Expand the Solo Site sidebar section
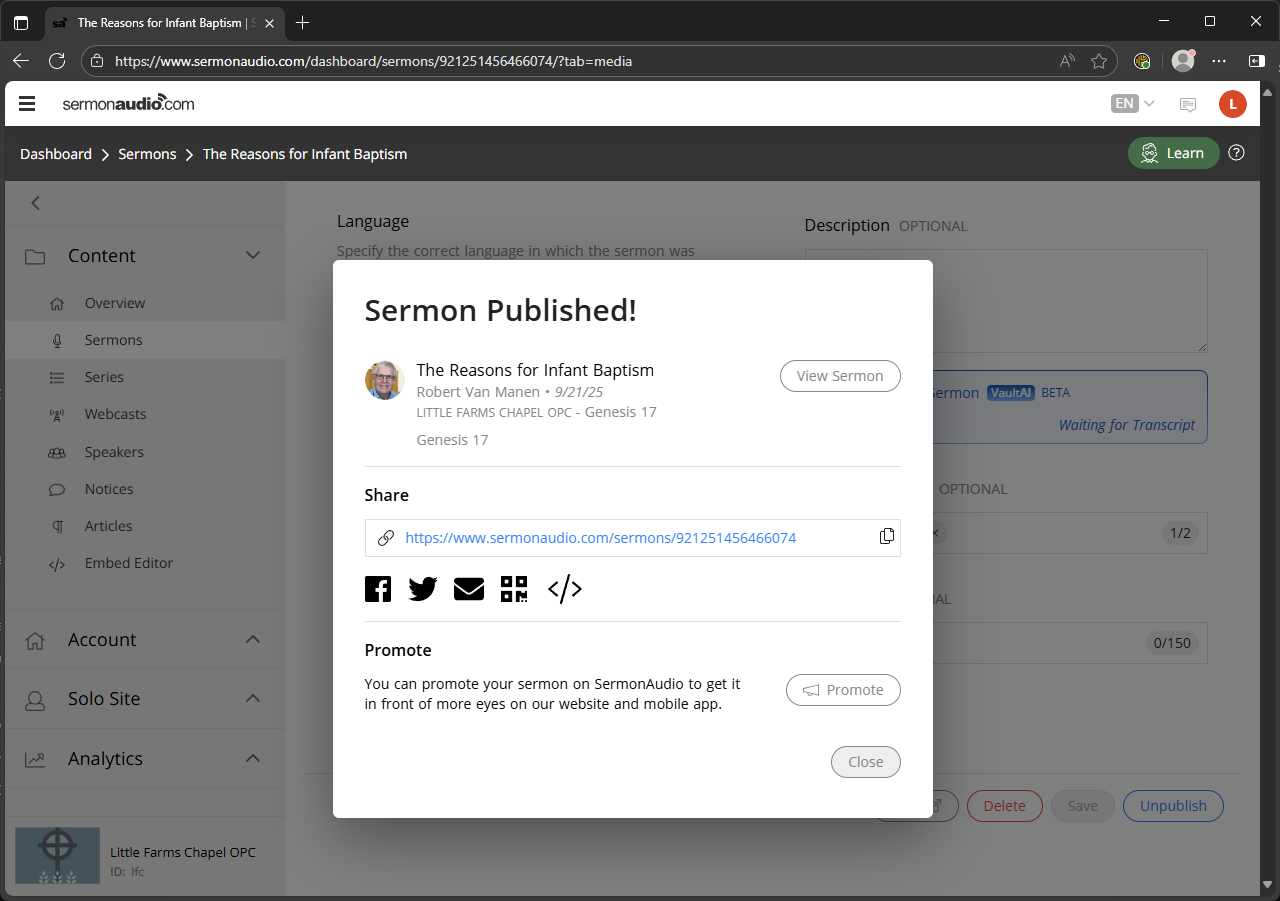Viewport: 1280px width, 901px height. pyautogui.click(x=253, y=699)
